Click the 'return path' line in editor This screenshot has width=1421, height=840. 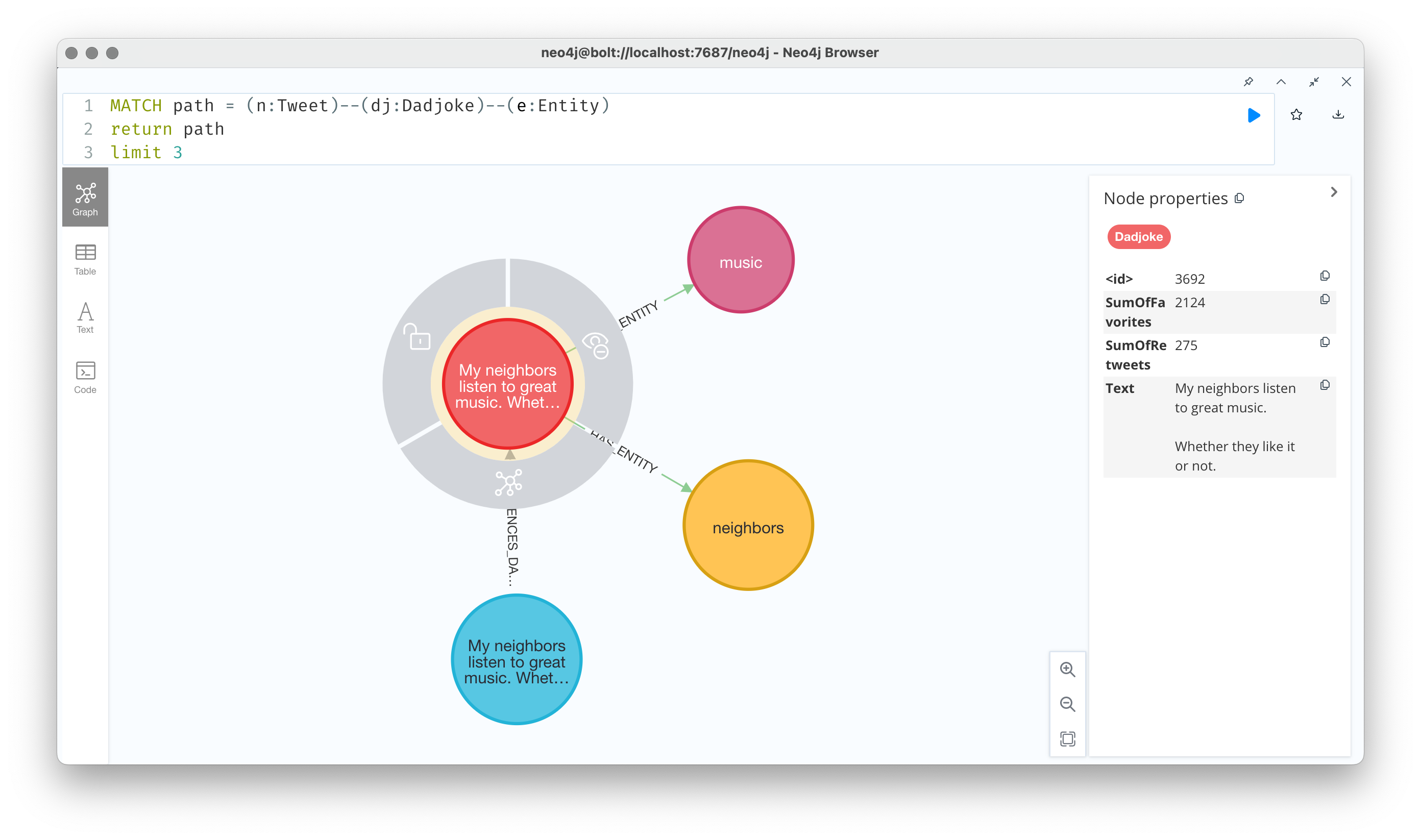point(167,129)
